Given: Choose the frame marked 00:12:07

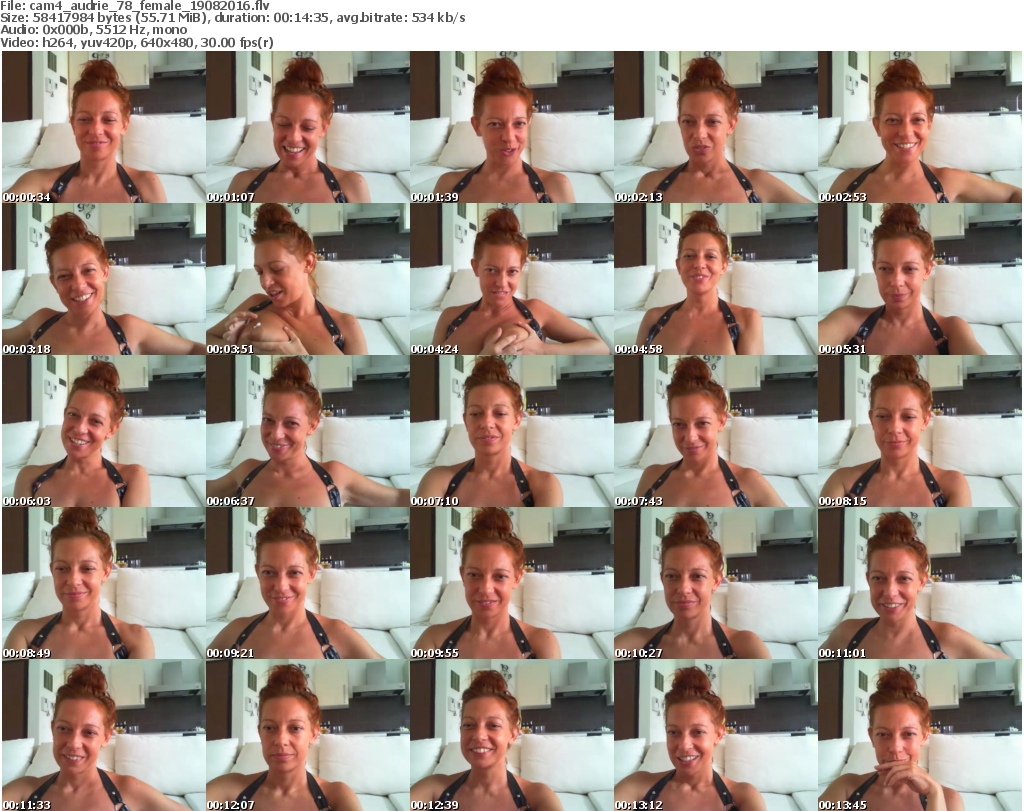Looking at the screenshot, I should click(x=308, y=735).
